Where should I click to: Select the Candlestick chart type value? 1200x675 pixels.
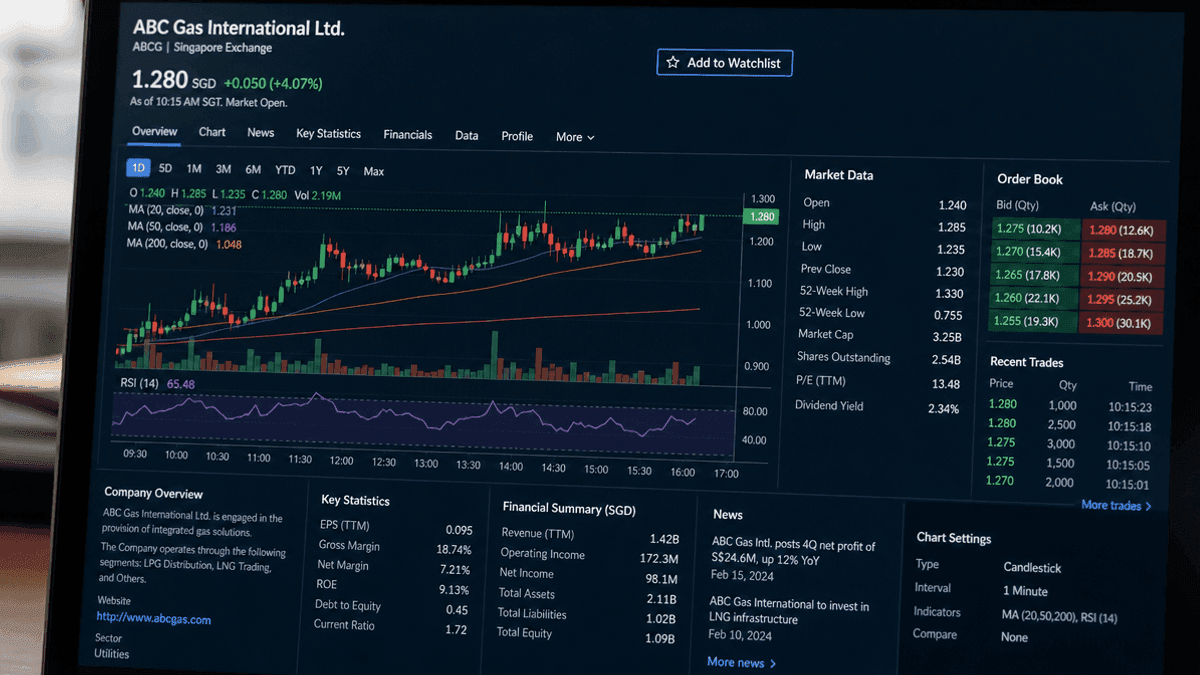point(1032,568)
